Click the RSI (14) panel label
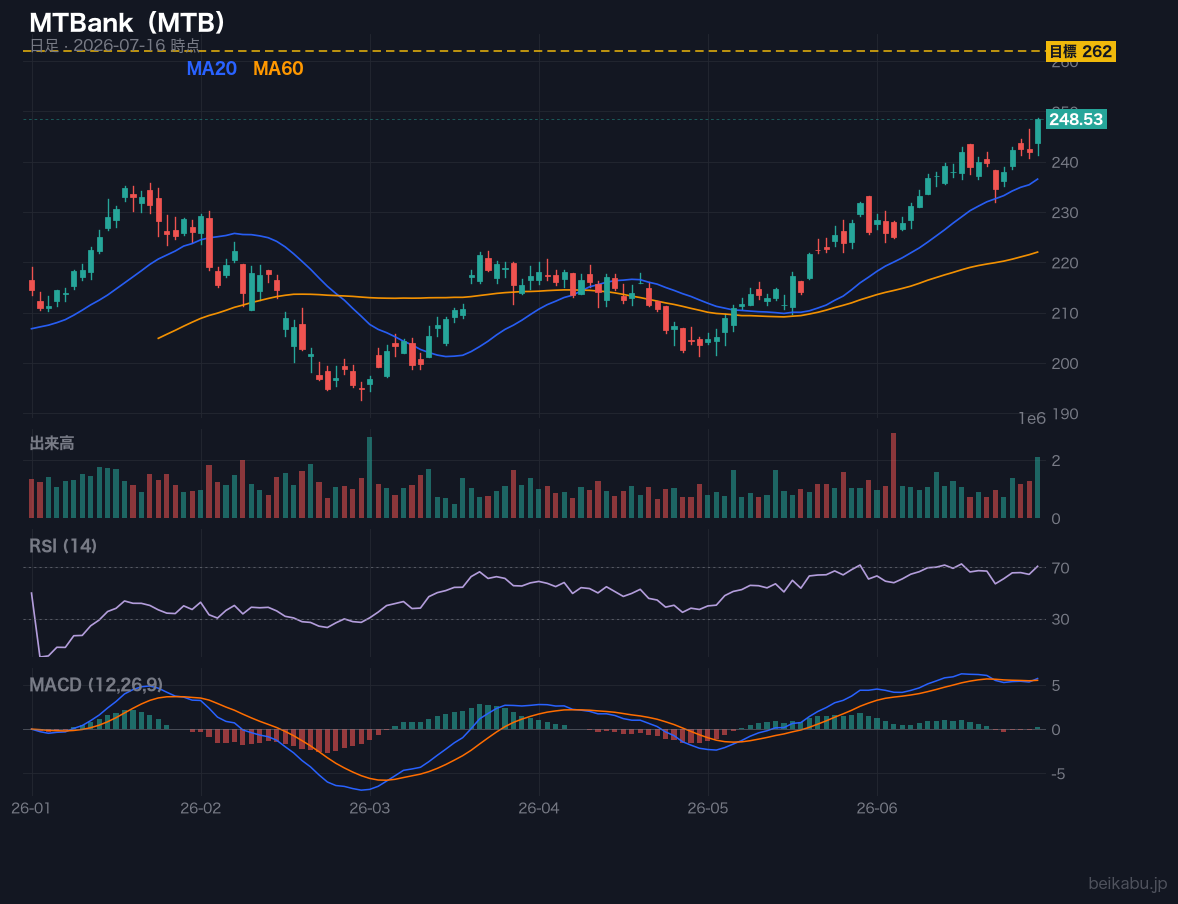 coord(63,546)
